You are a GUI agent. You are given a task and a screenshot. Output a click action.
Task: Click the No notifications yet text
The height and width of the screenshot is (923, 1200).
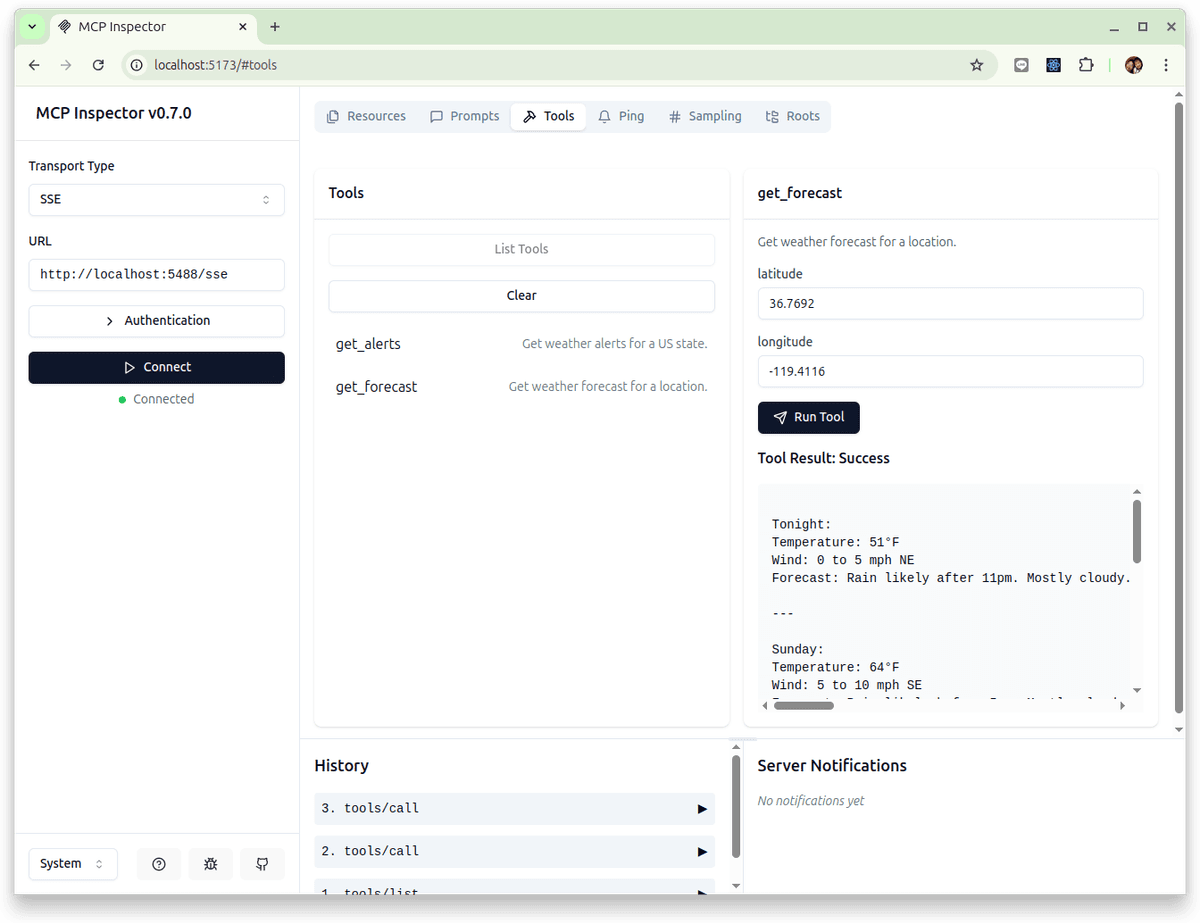[x=811, y=801]
